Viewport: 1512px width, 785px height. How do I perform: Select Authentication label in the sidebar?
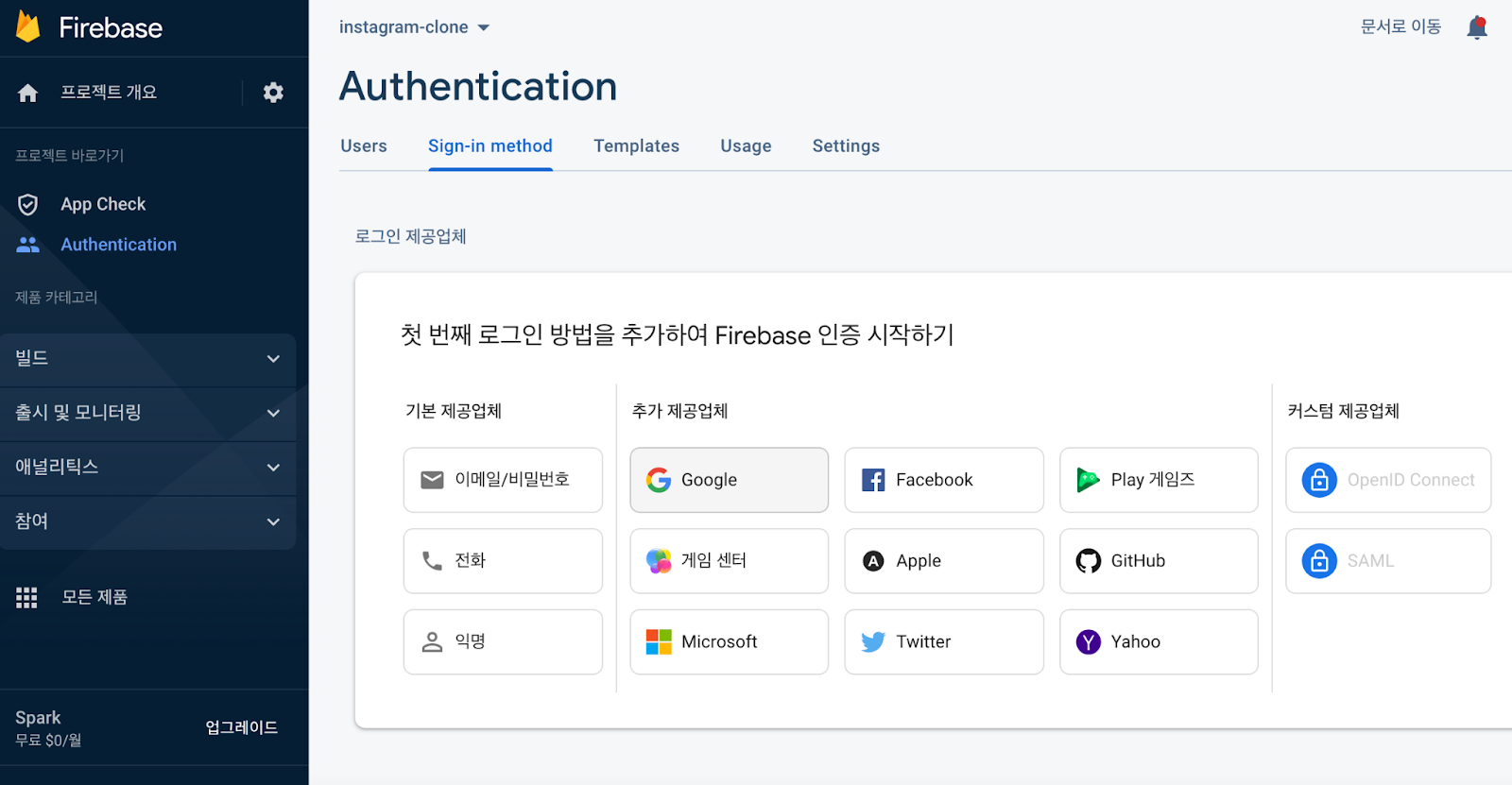(119, 245)
